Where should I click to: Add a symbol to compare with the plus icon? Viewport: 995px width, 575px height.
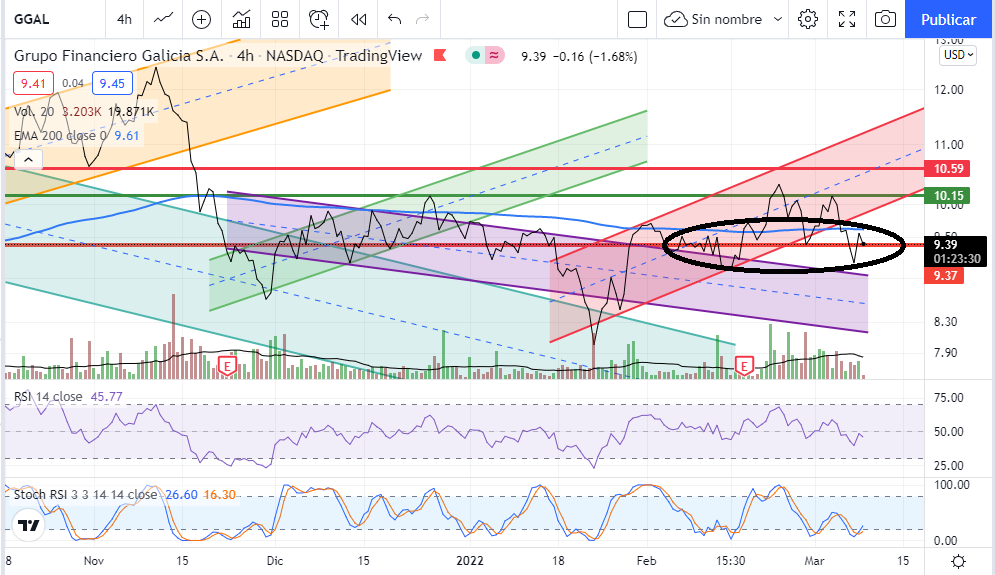tap(201, 20)
